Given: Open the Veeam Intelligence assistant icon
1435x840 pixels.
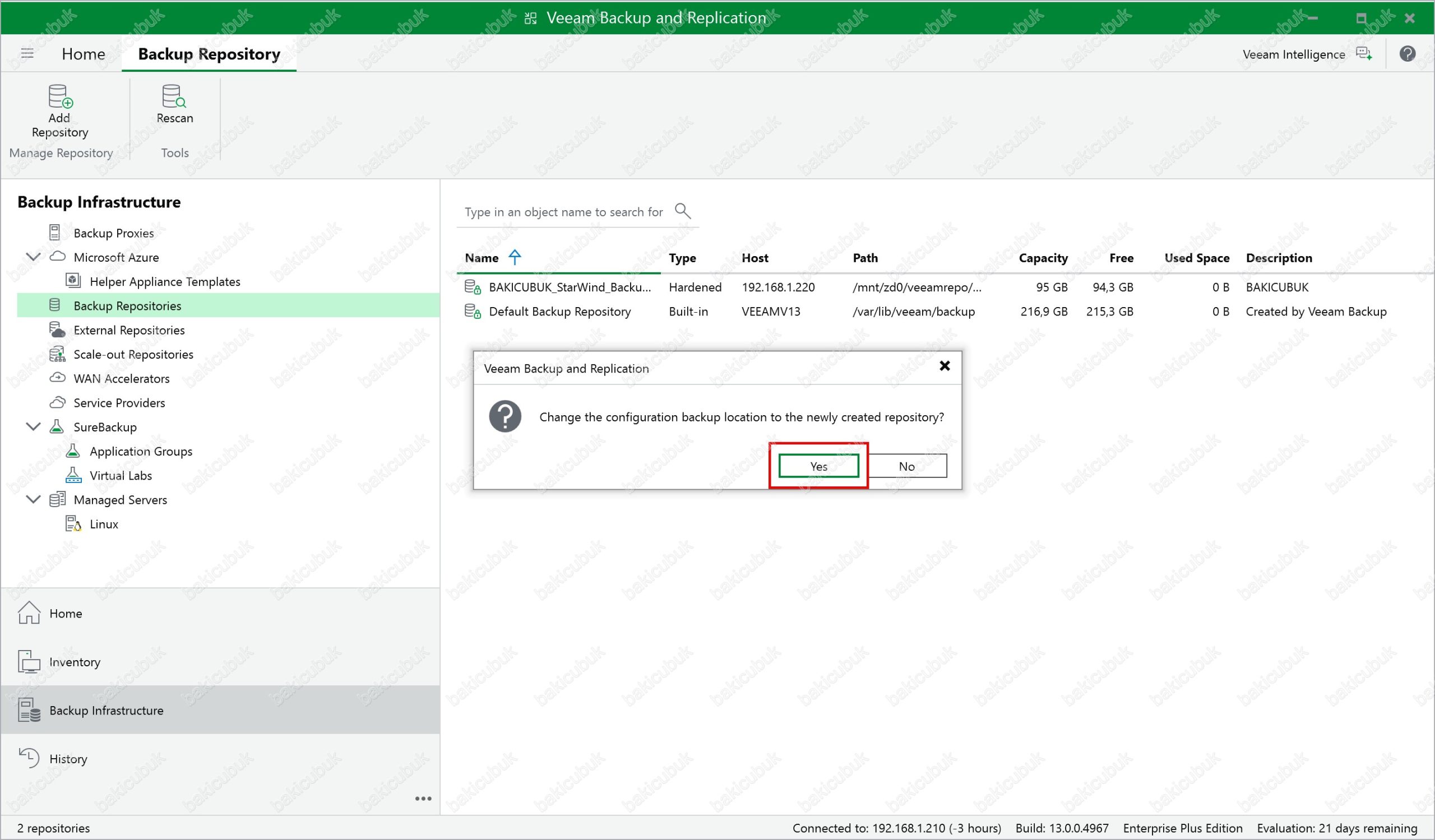Looking at the screenshot, I should pos(1364,53).
